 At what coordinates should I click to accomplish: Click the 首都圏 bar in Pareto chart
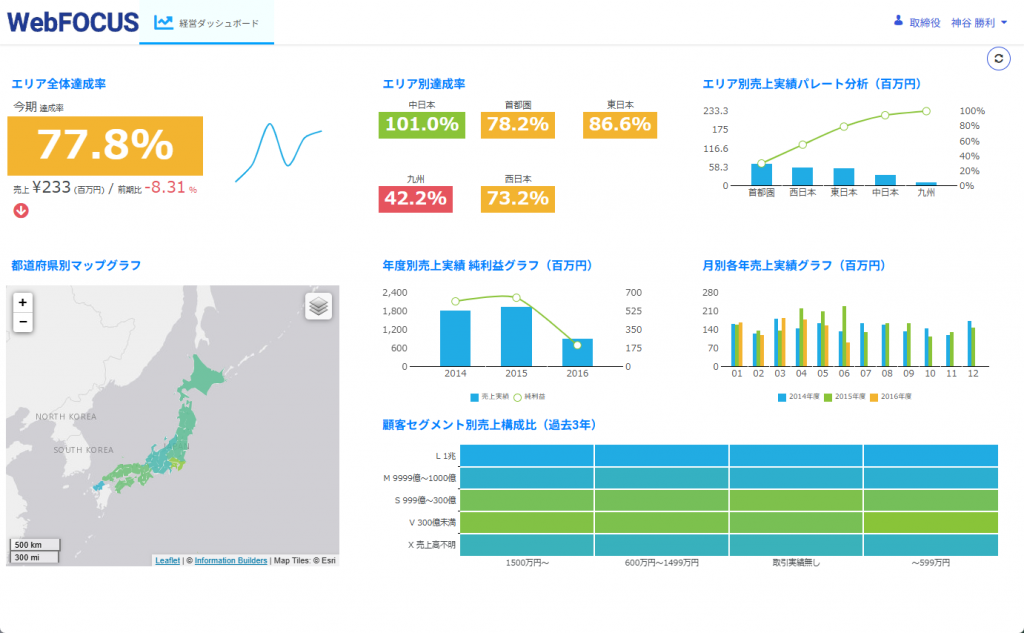click(x=761, y=174)
